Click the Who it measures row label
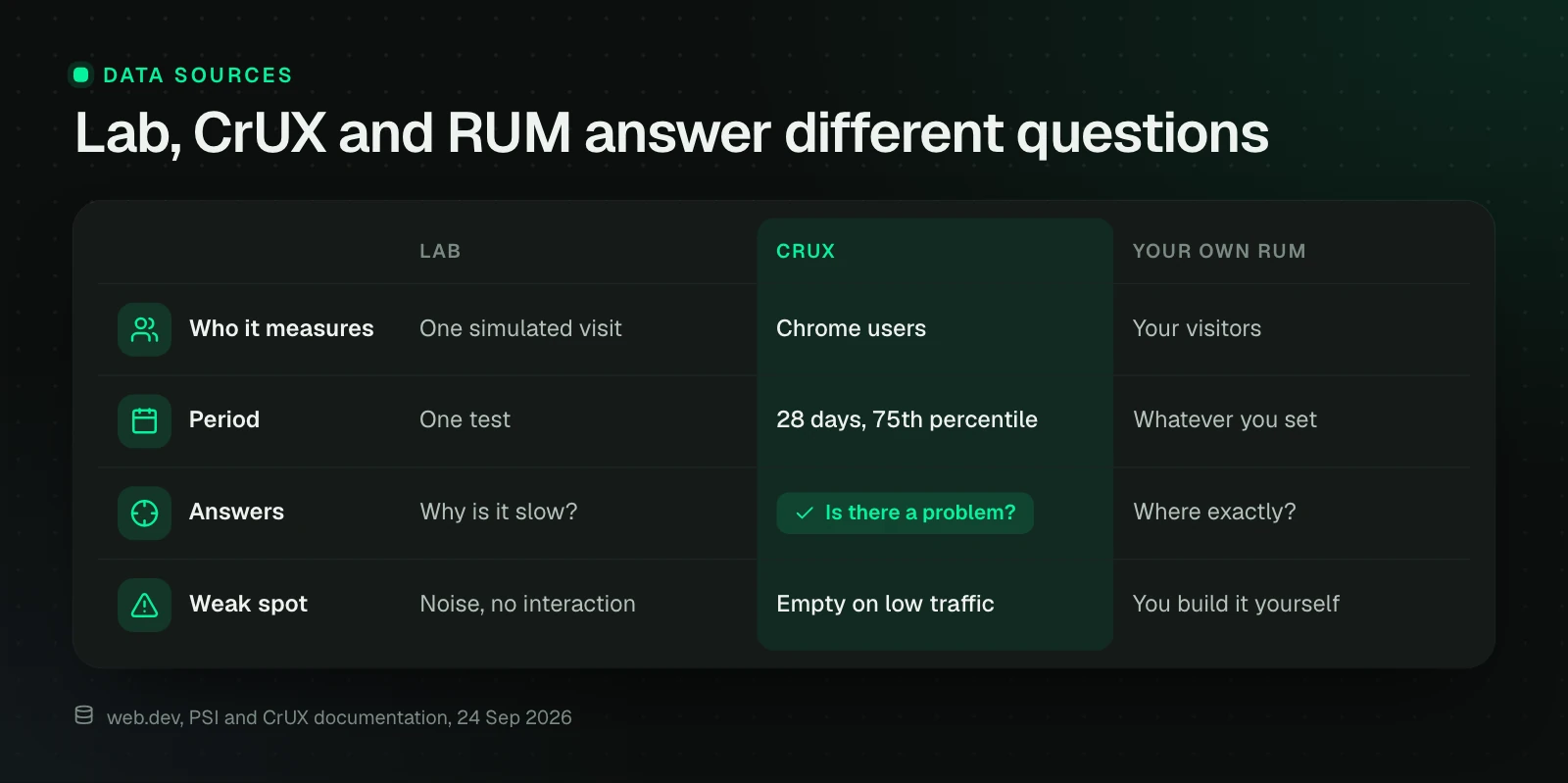Viewport: 1568px width, 783px height. tap(281, 328)
